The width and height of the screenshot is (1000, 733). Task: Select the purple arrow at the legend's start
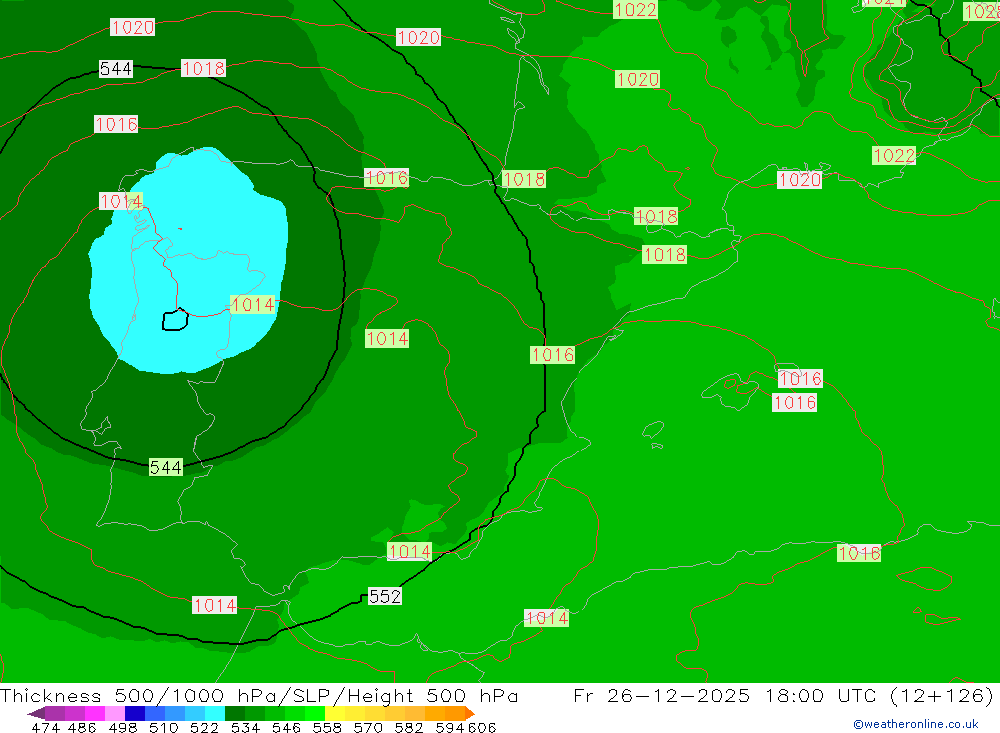36,713
